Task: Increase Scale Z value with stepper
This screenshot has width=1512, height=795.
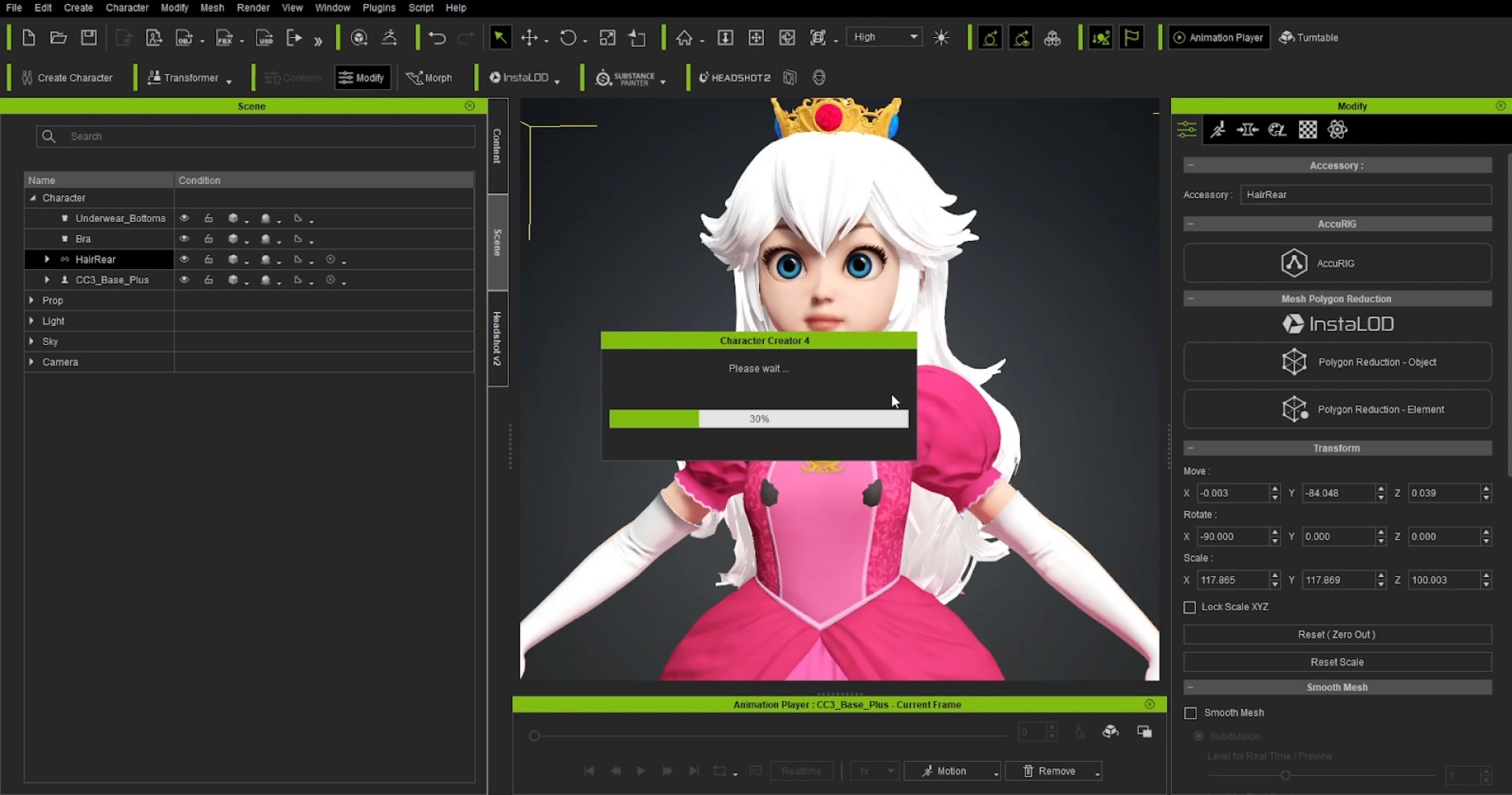Action: point(1486,576)
